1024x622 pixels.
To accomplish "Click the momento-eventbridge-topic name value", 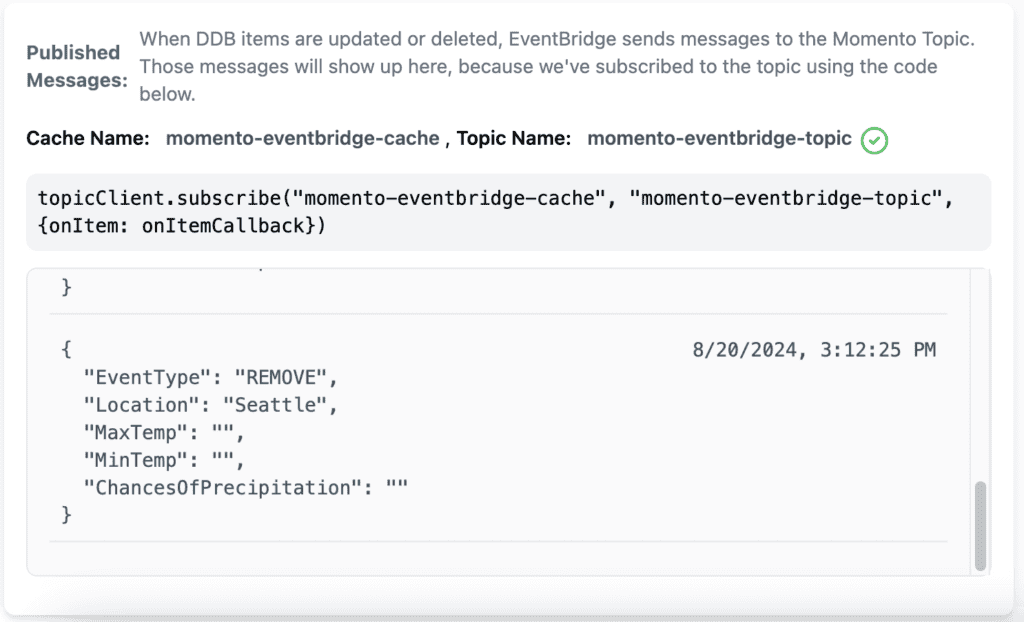I will (x=719, y=139).
